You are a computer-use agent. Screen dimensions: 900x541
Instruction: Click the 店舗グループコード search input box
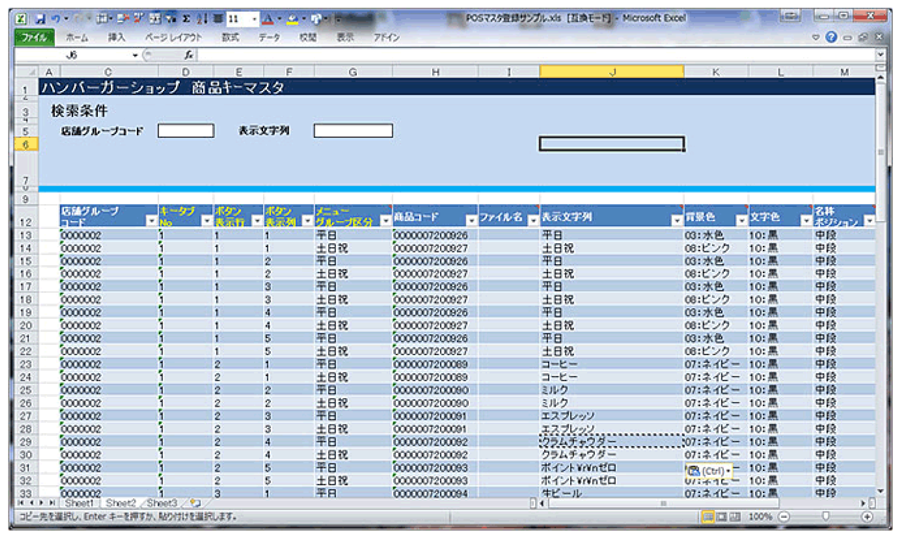185,131
